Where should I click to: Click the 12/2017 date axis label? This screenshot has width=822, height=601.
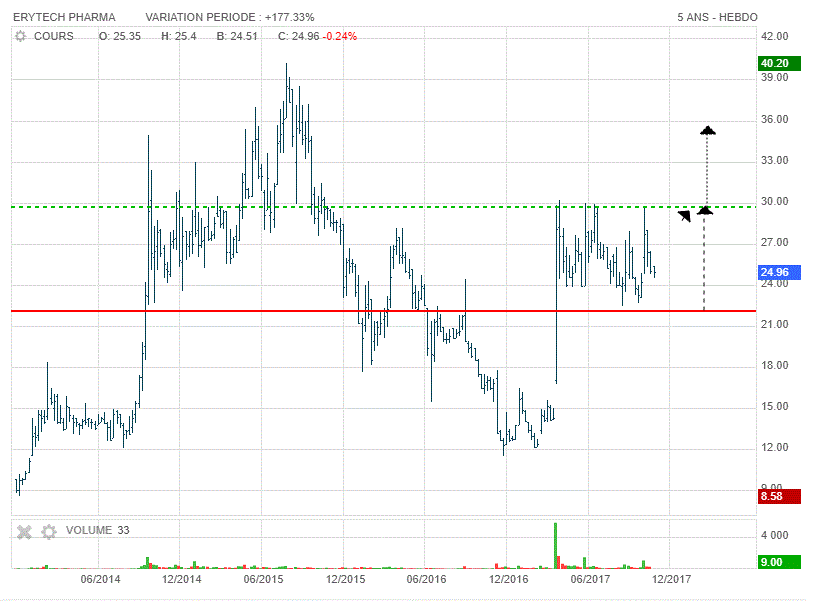pyautogui.click(x=671, y=579)
